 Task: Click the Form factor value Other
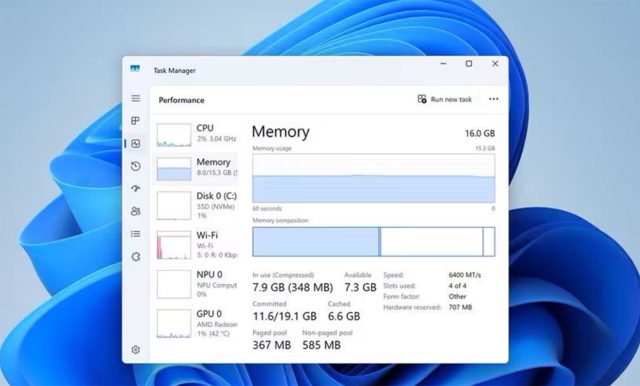[457, 296]
